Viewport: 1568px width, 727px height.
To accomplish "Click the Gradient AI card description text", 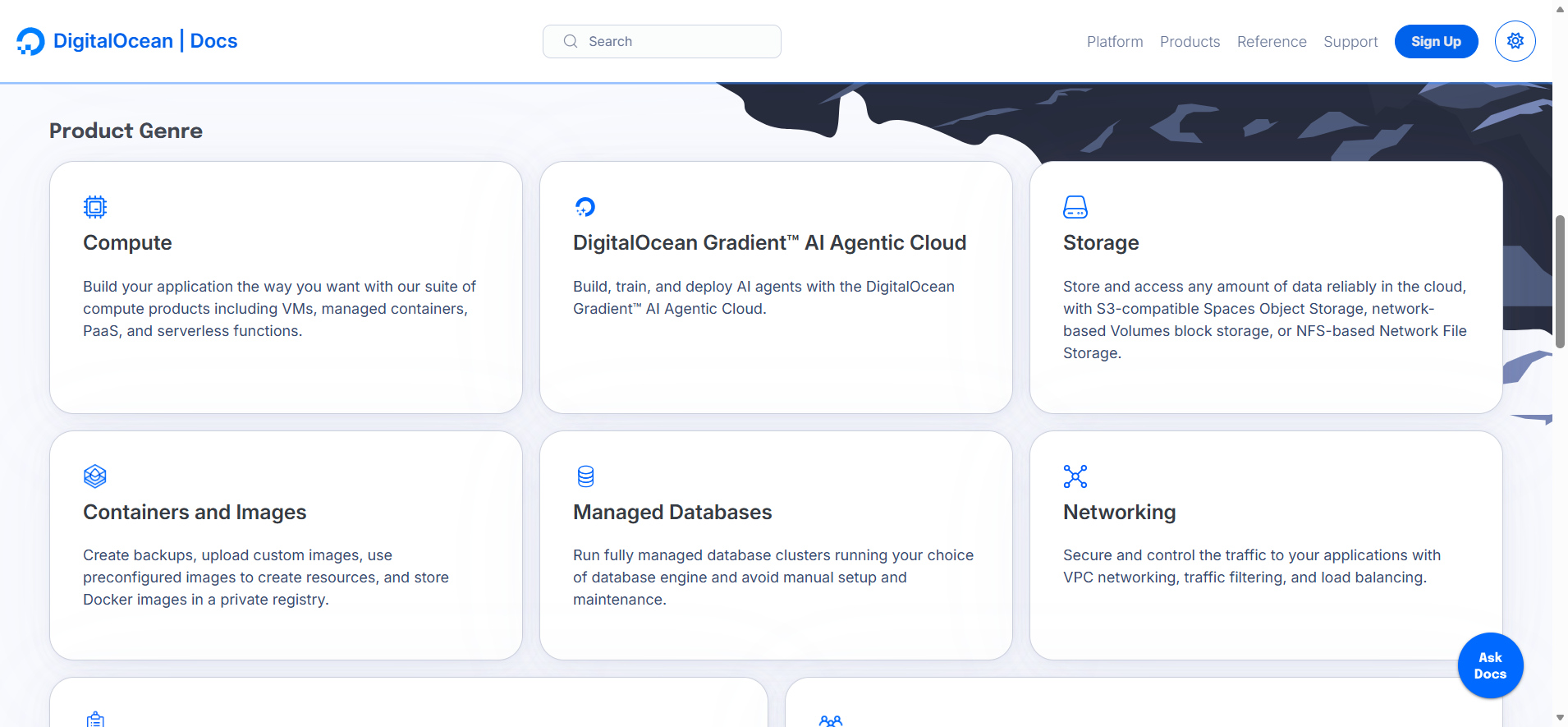I will click(x=763, y=297).
